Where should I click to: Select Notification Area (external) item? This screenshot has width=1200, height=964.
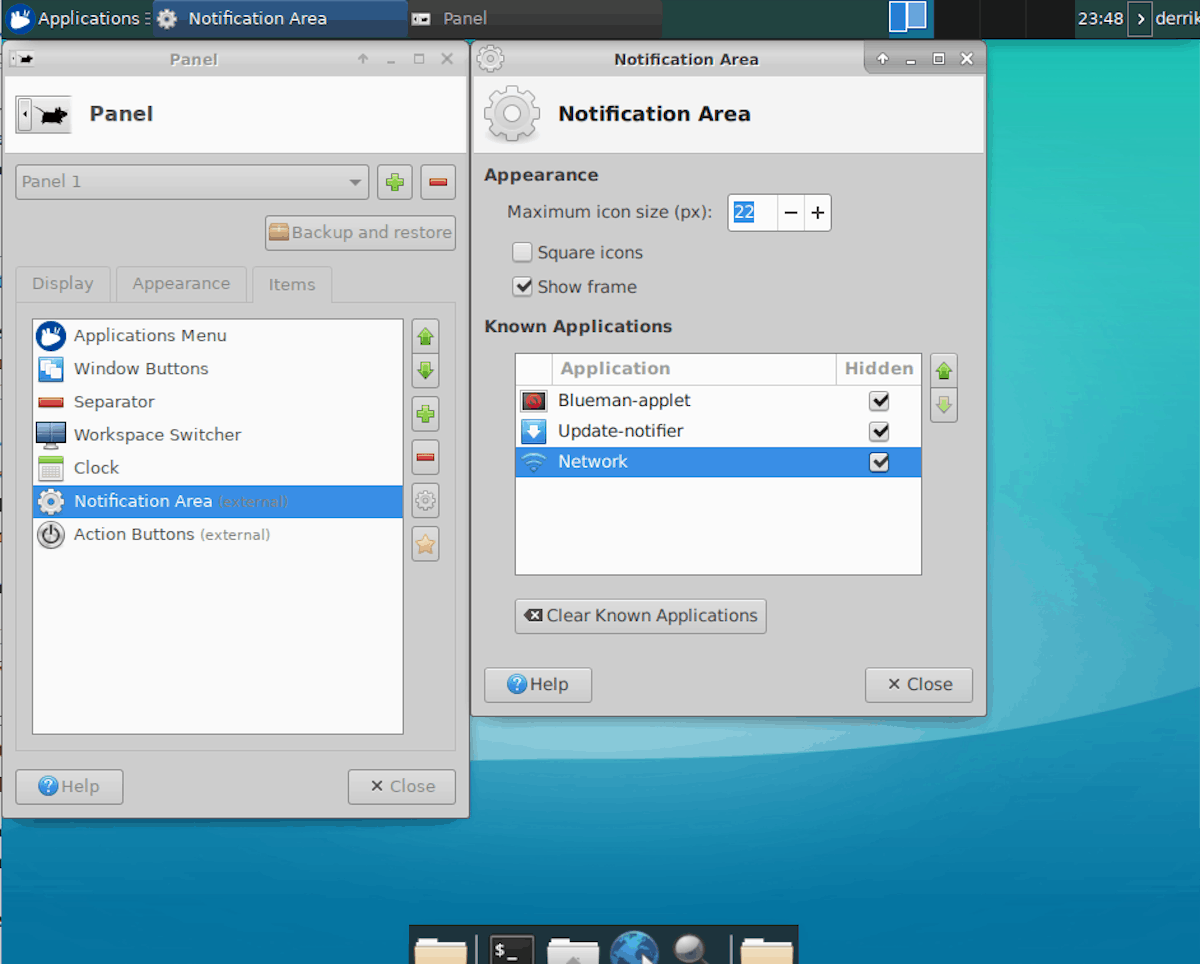218,502
